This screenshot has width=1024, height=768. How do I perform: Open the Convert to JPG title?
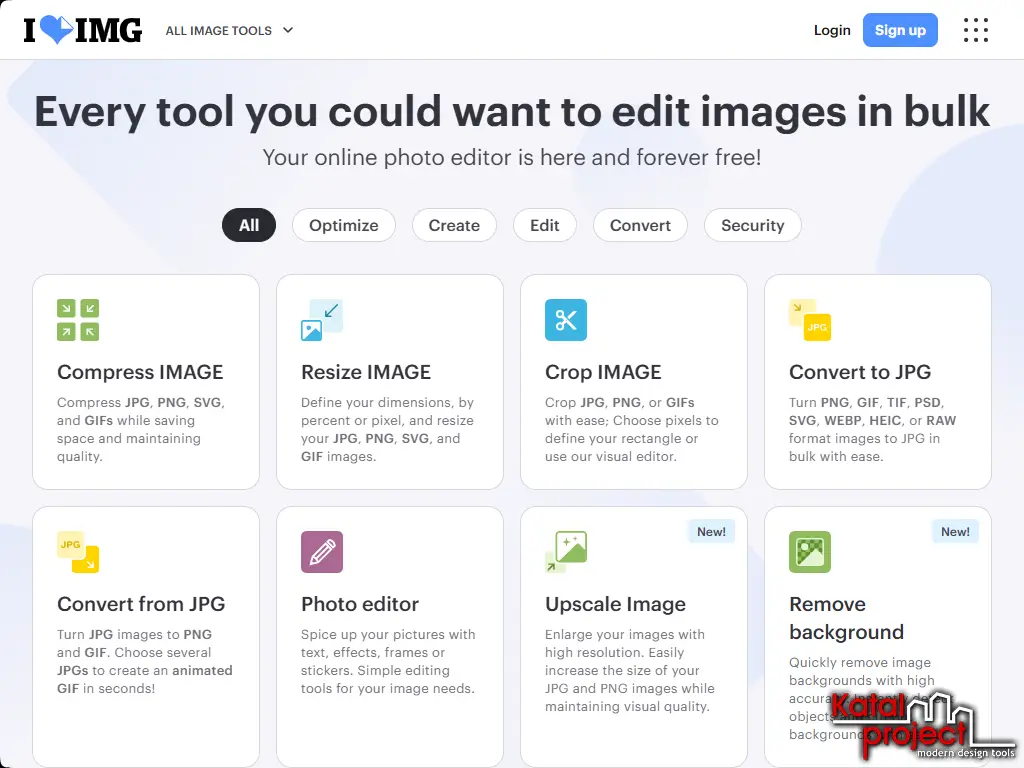[859, 372]
